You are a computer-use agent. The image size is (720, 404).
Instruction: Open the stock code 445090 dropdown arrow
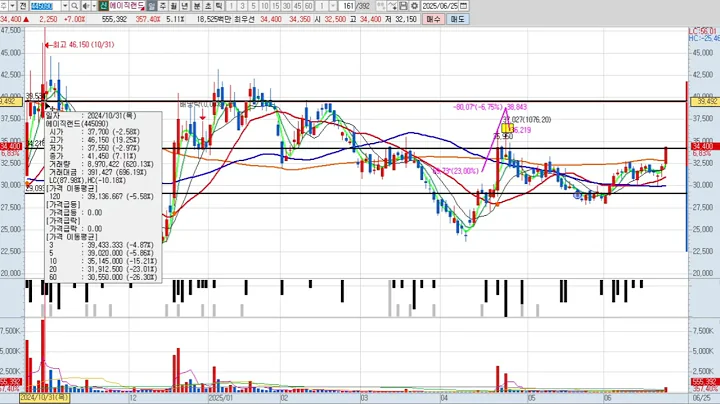click(x=65, y=6)
